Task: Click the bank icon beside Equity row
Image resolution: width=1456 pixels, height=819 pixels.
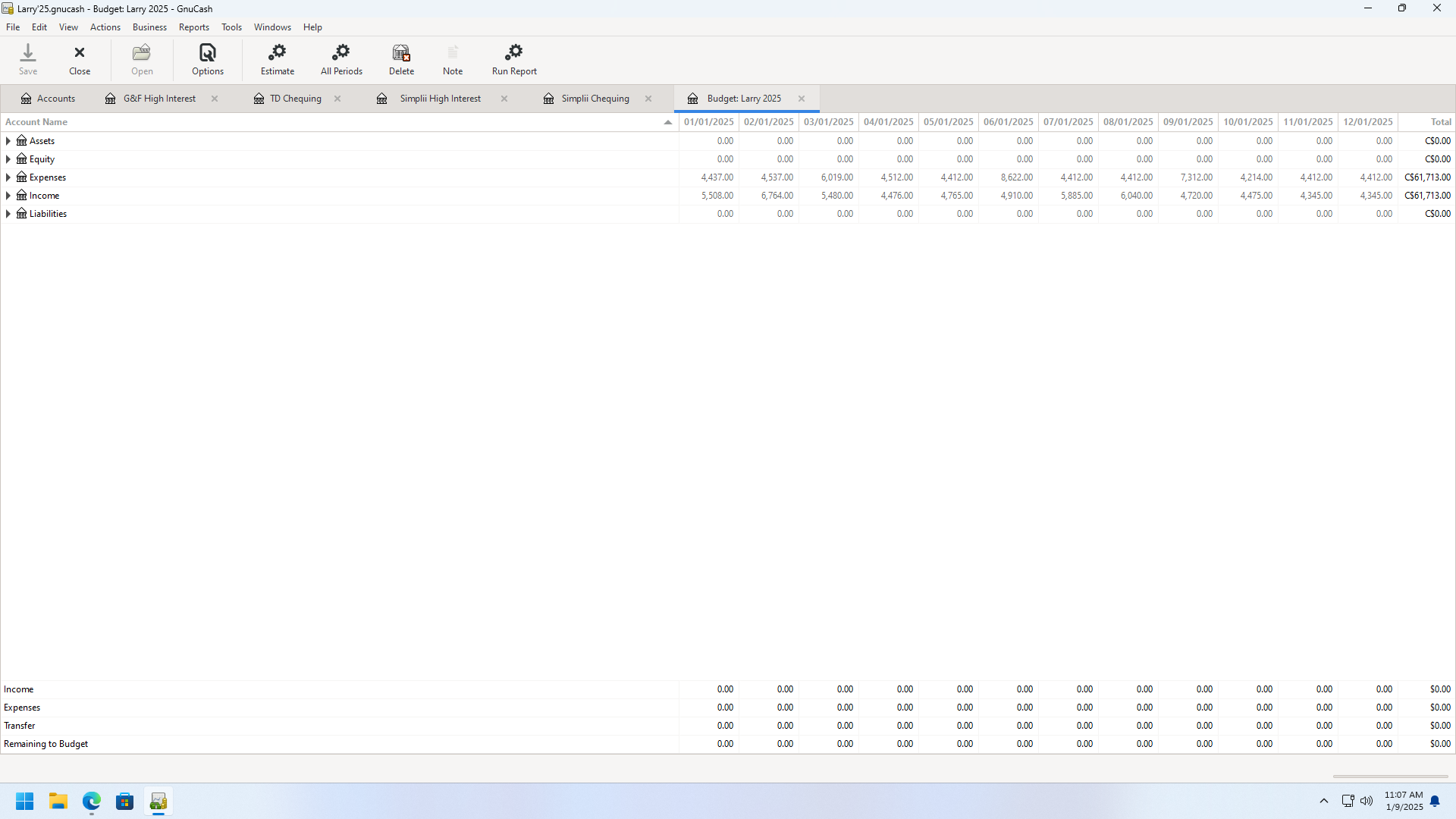Action: coord(22,159)
